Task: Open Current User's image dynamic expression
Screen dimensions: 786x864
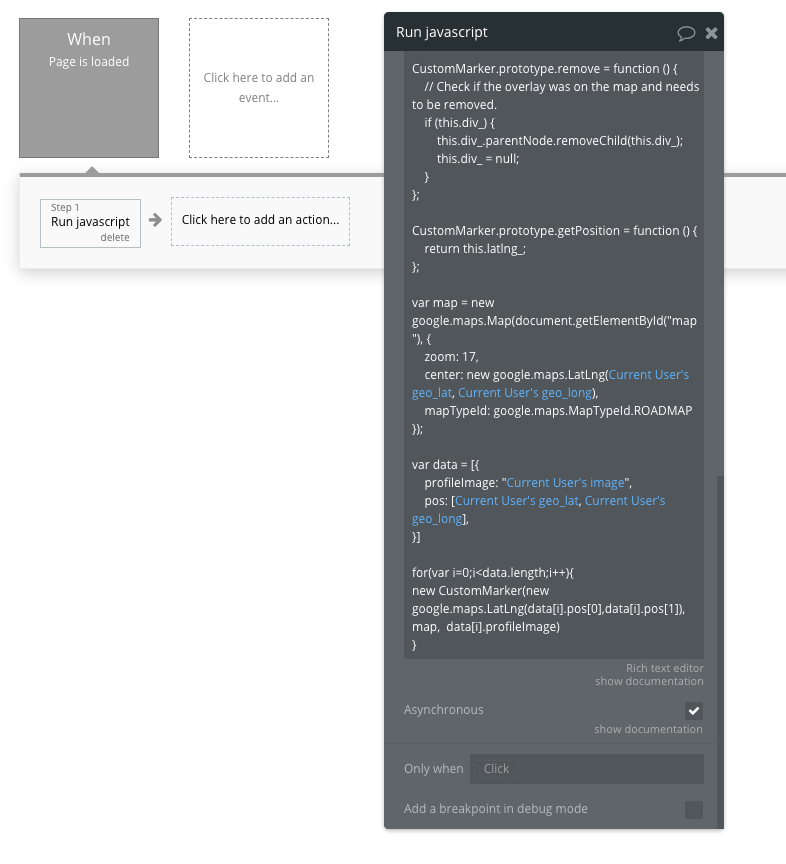Action: pos(566,483)
